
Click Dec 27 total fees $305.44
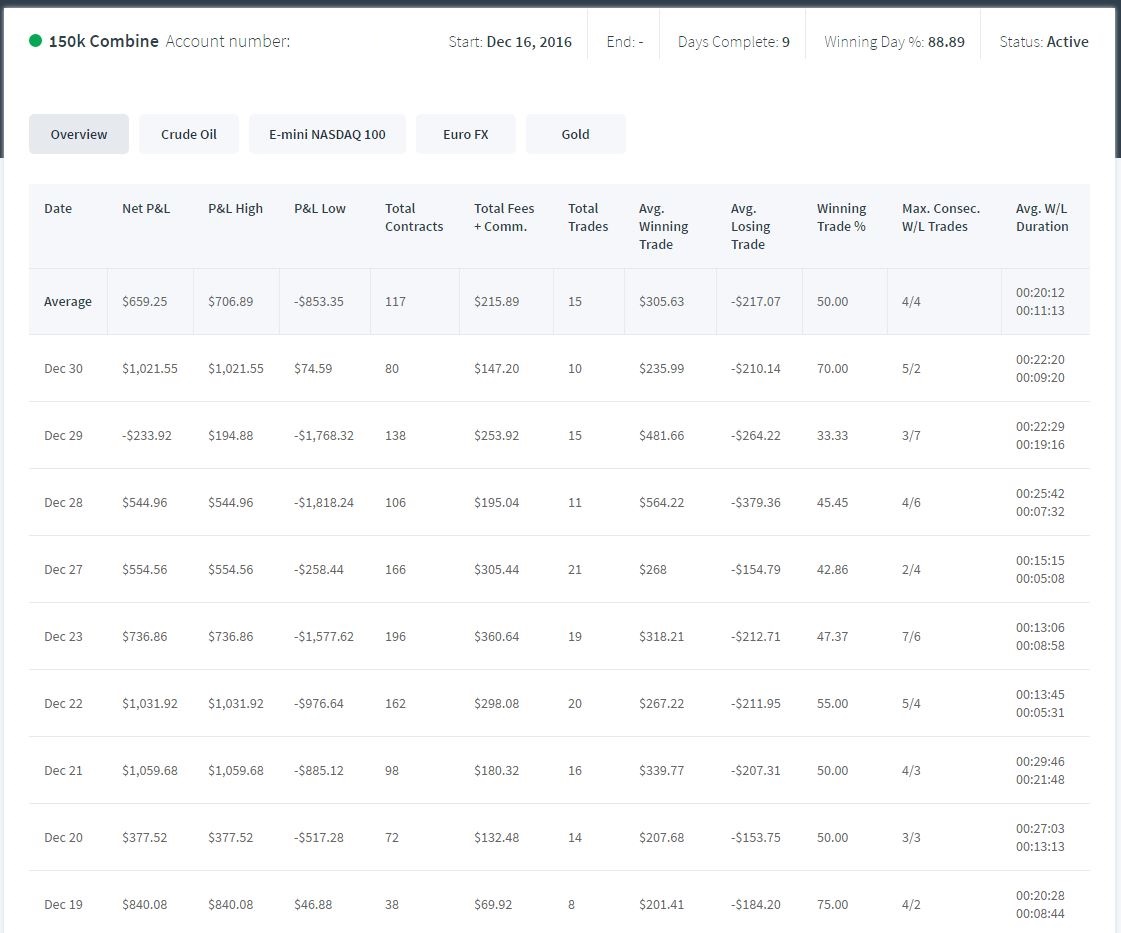click(496, 570)
